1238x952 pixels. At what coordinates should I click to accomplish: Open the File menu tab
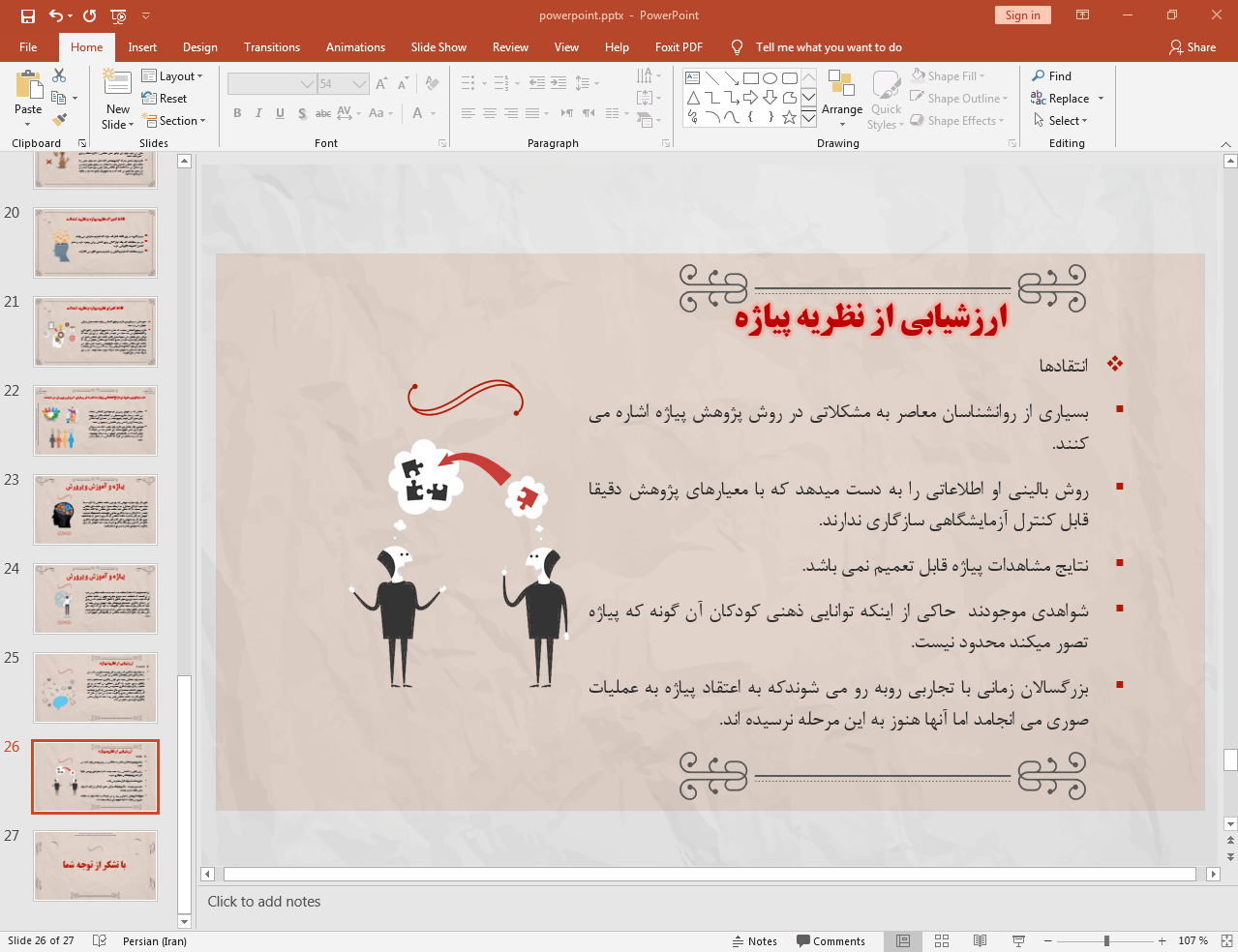point(28,47)
